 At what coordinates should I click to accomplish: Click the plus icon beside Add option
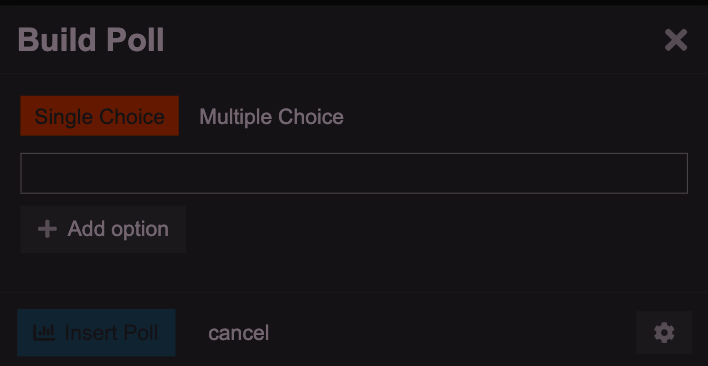[47, 229]
